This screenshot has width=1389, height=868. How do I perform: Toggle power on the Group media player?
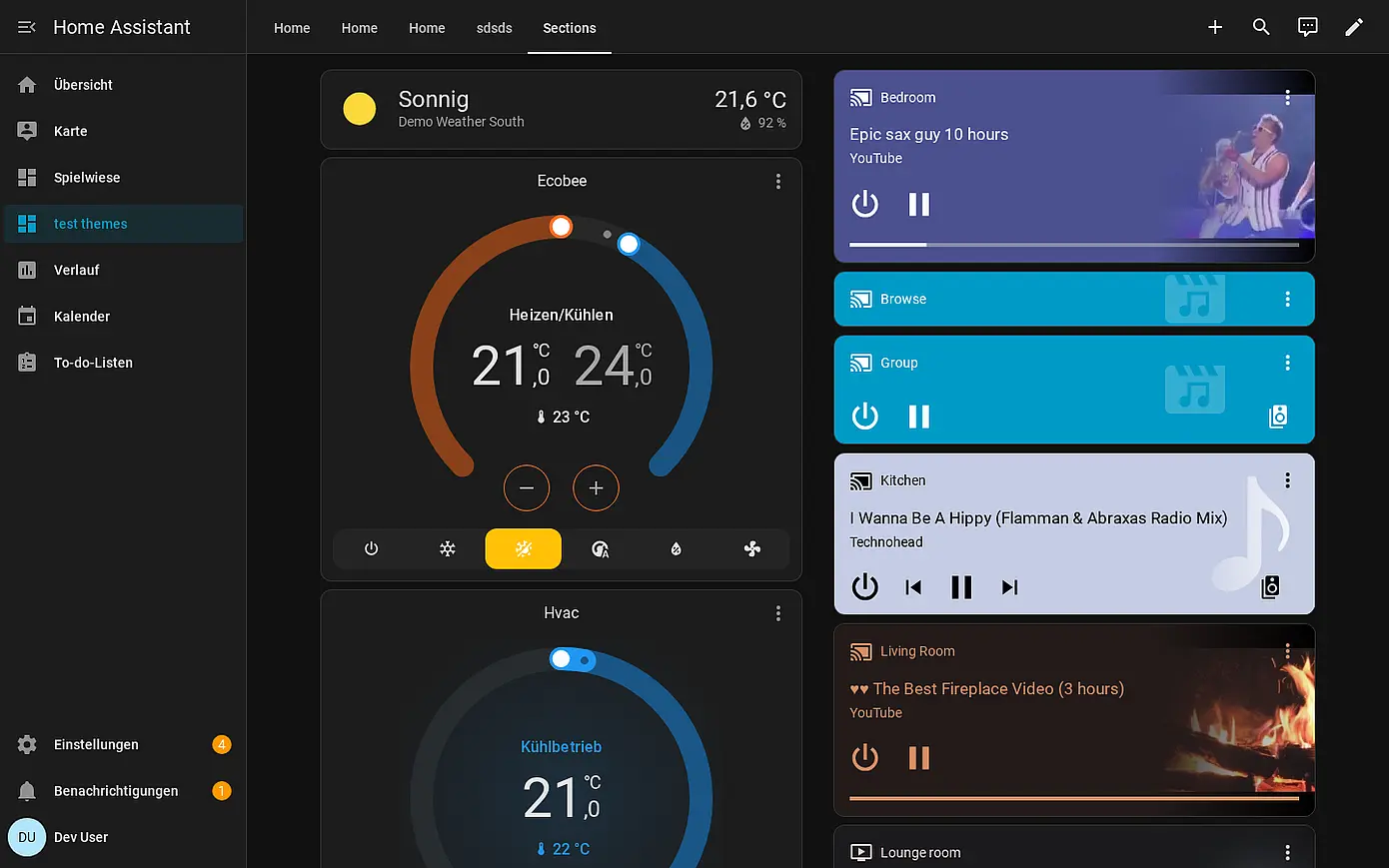(x=865, y=417)
